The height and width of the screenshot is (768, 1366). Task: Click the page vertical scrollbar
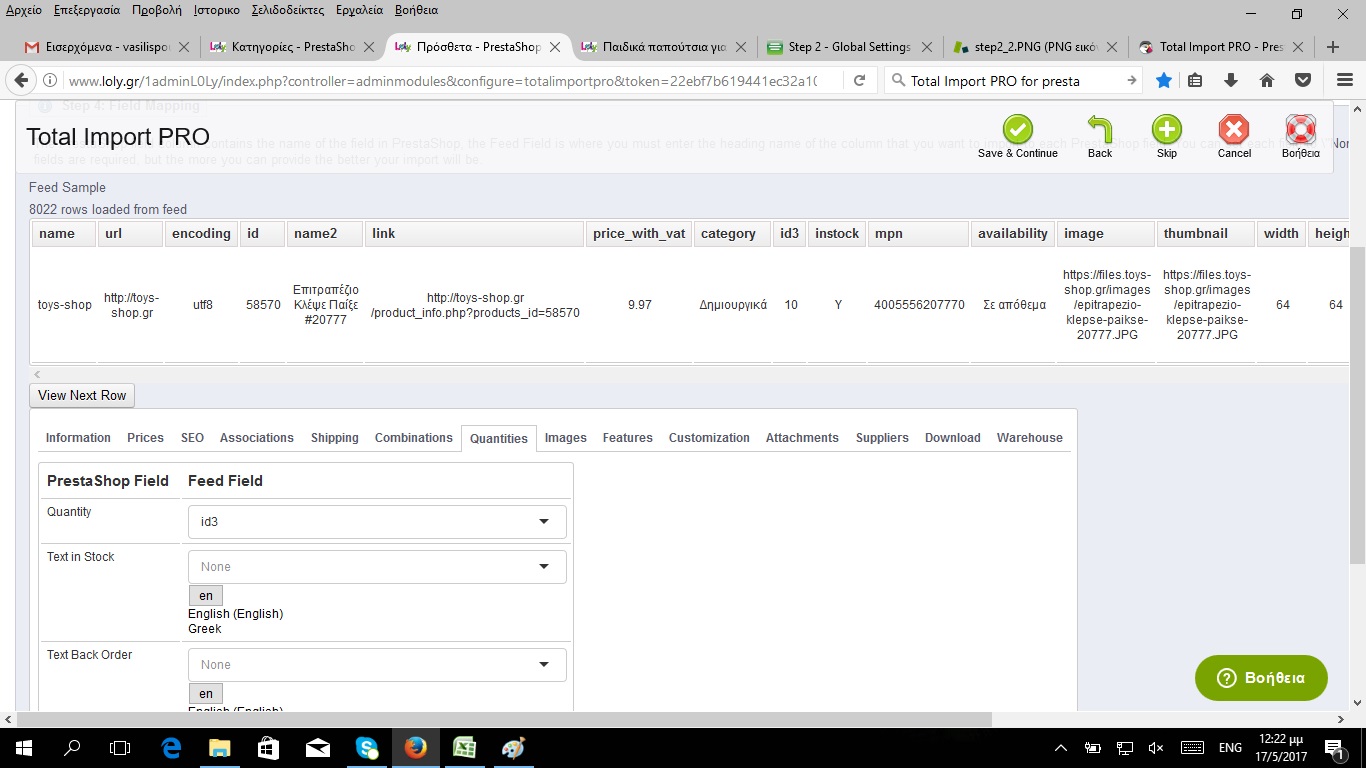[1357, 405]
